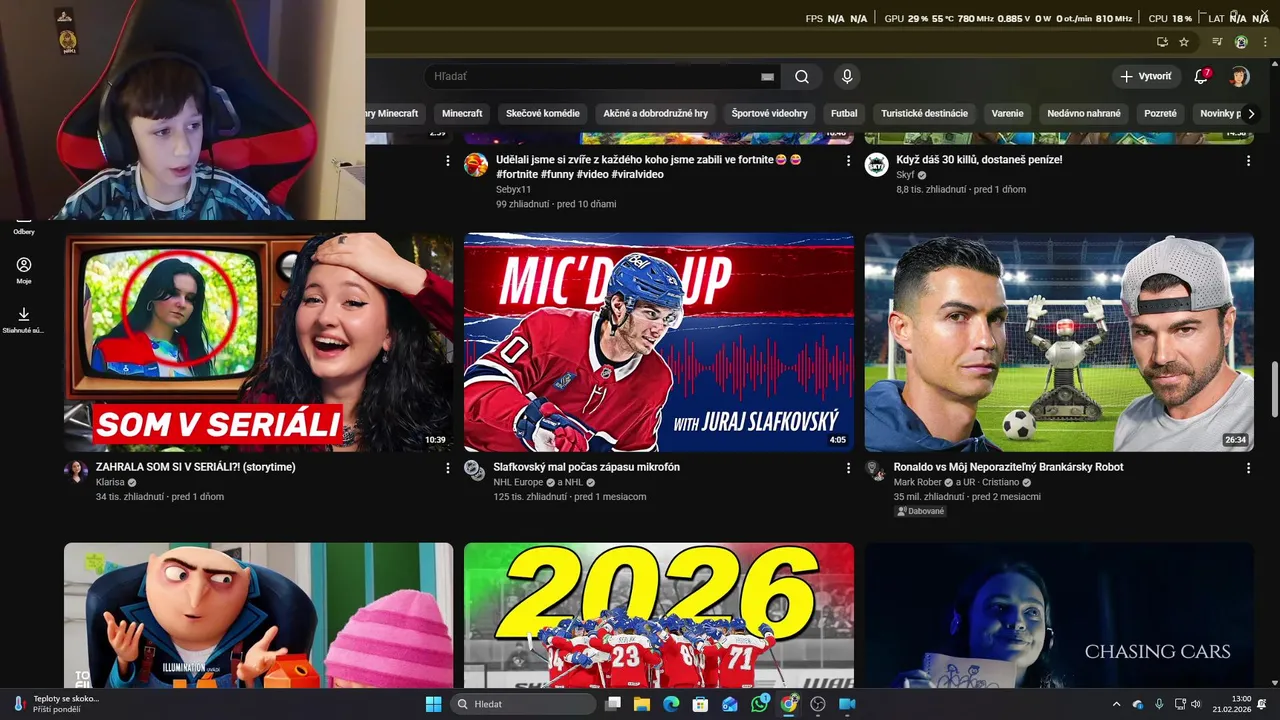1280x720 pixels.
Task: Open Sebyx11 channel avatar
Action: point(476,165)
